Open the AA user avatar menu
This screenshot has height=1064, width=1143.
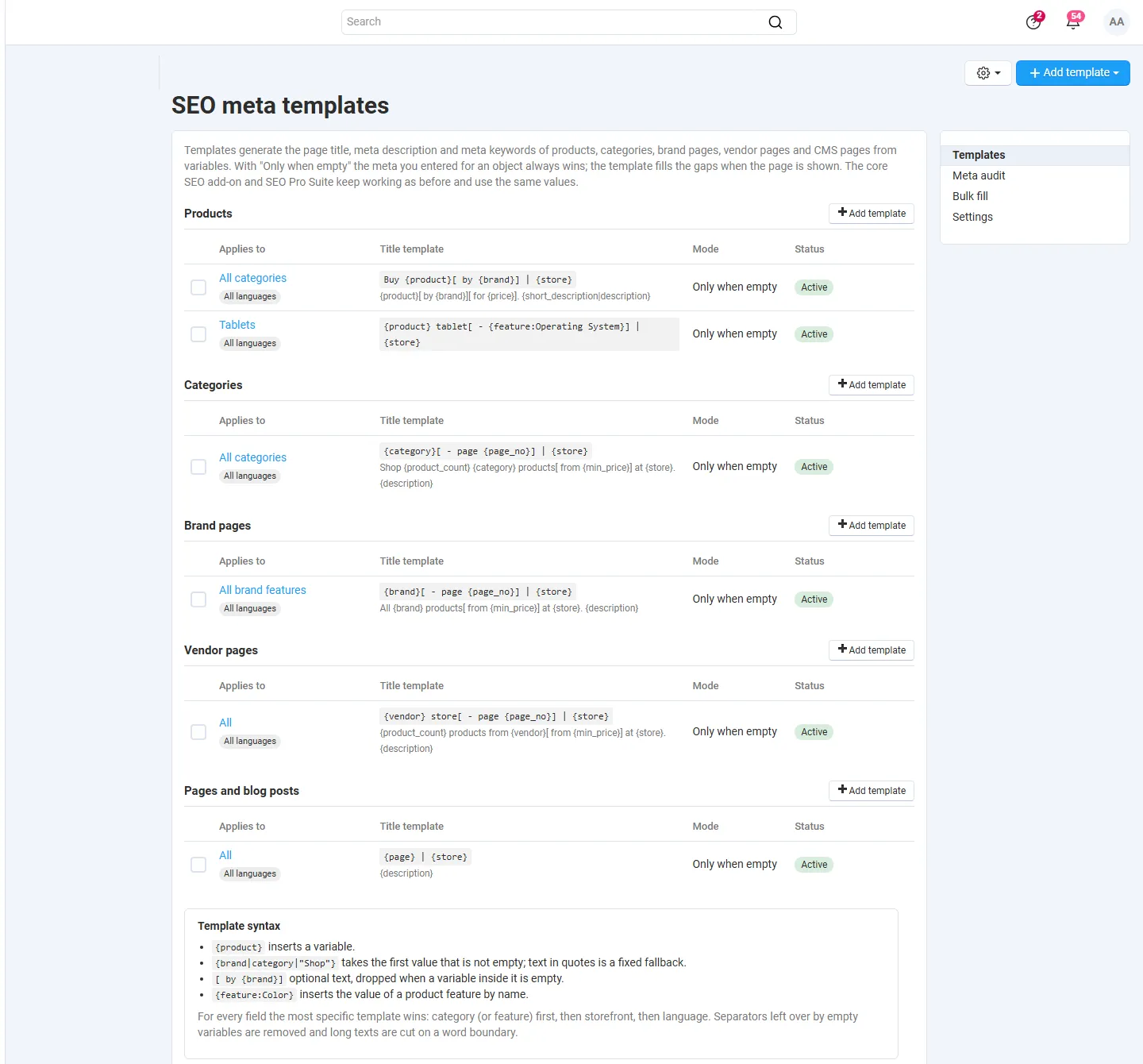click(1117, 22)
